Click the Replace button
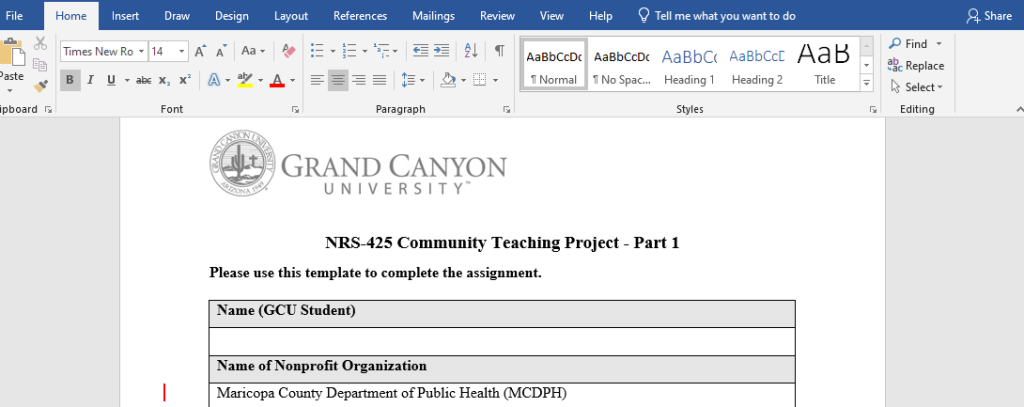This screenshot has width=1024, height=407. tap(915, 66)
